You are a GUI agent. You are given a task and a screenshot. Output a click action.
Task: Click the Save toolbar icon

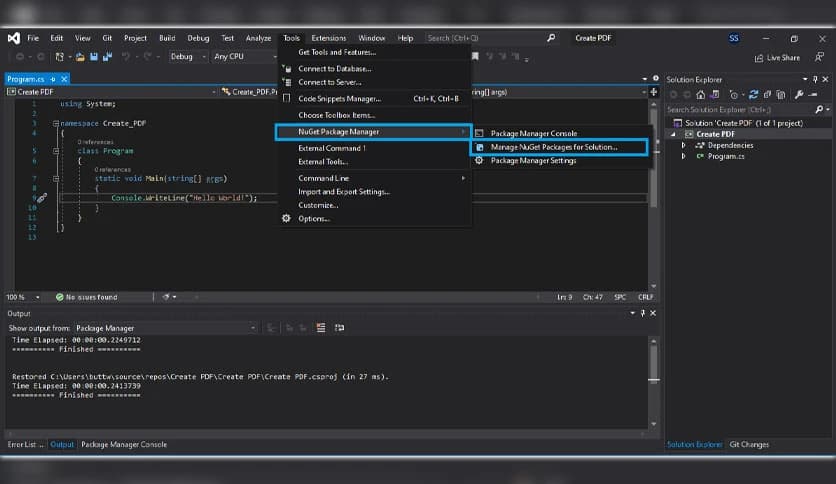click(x=94, y=57)
